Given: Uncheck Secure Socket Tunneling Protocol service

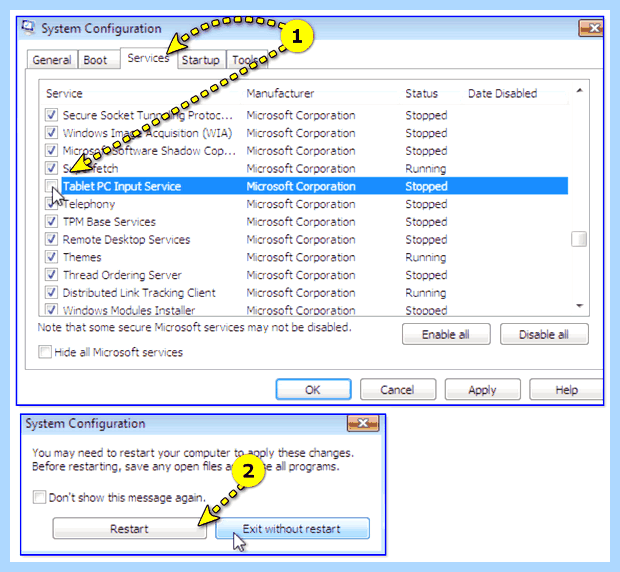Looking at the screenshot, I should tap(51, 115).
